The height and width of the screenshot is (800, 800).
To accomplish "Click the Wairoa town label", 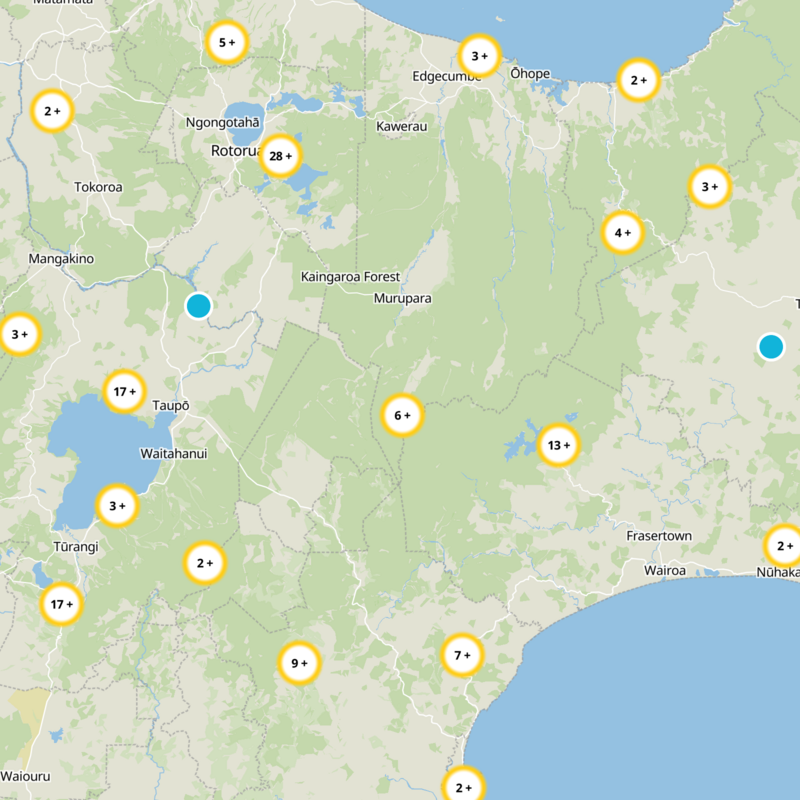I will [x=665, y=570].
